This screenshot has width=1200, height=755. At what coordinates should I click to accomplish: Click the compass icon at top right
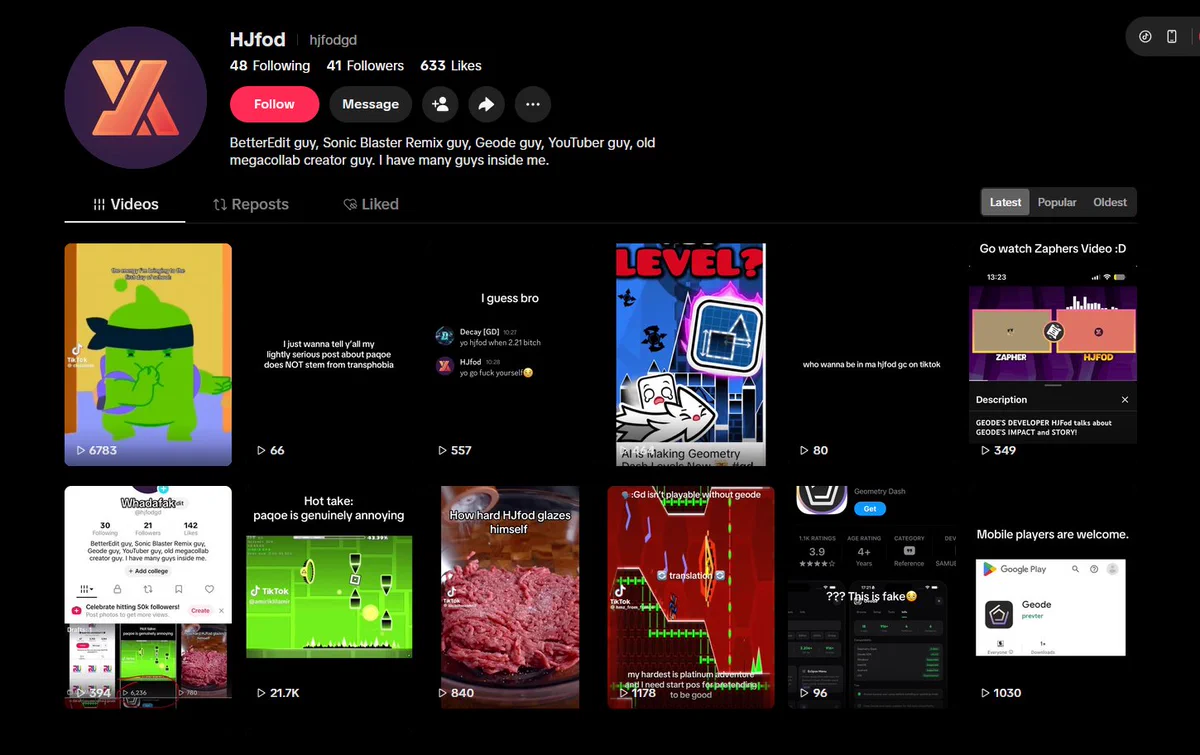click(1146, 37)
